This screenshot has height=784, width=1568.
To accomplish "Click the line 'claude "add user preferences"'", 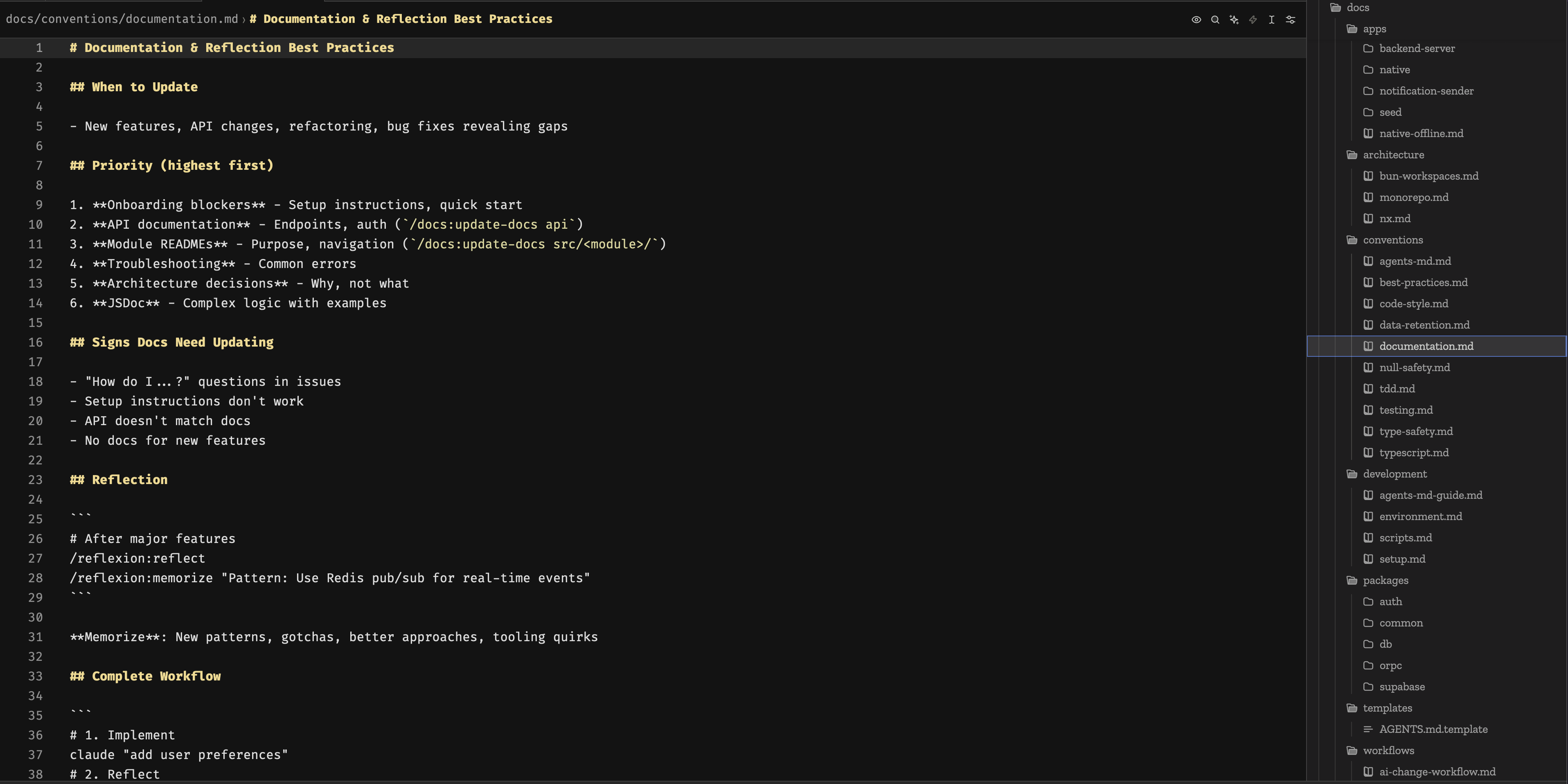I will tap(179, 755).
